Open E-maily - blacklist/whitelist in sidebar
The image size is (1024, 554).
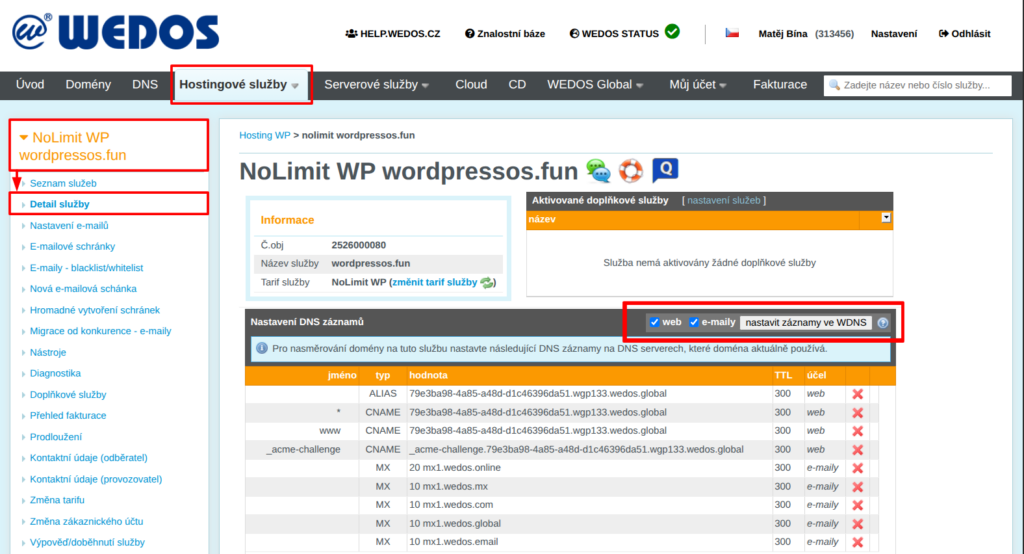click(x=86, y=268)
